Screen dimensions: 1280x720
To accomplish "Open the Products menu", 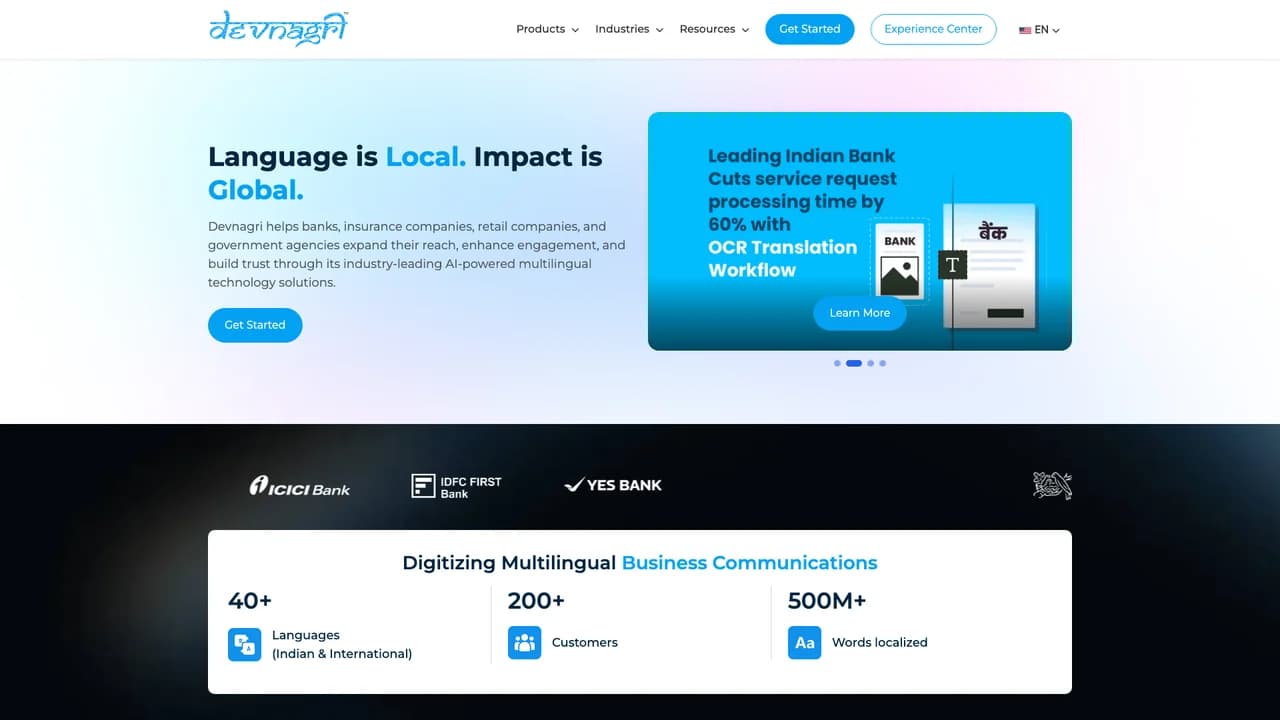I will tap(547, 29).
